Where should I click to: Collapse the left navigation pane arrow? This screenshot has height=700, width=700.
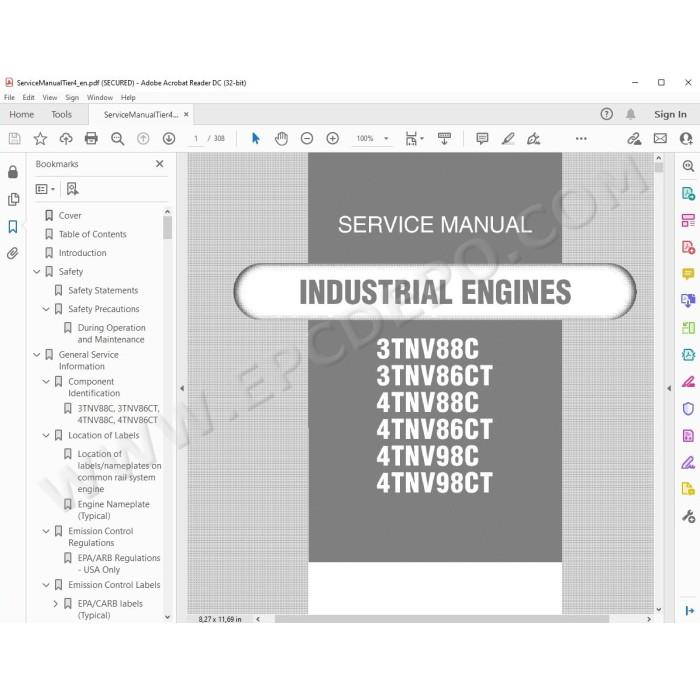tap(182, 388)
